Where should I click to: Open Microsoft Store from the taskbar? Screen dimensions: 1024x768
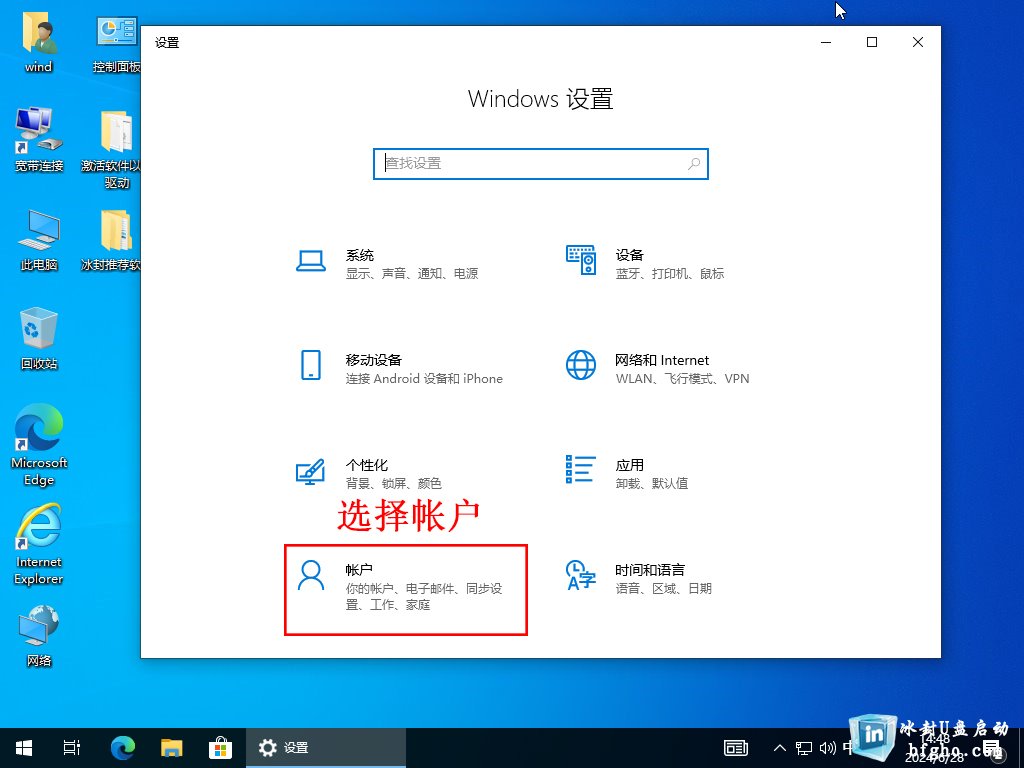[220, 748]
